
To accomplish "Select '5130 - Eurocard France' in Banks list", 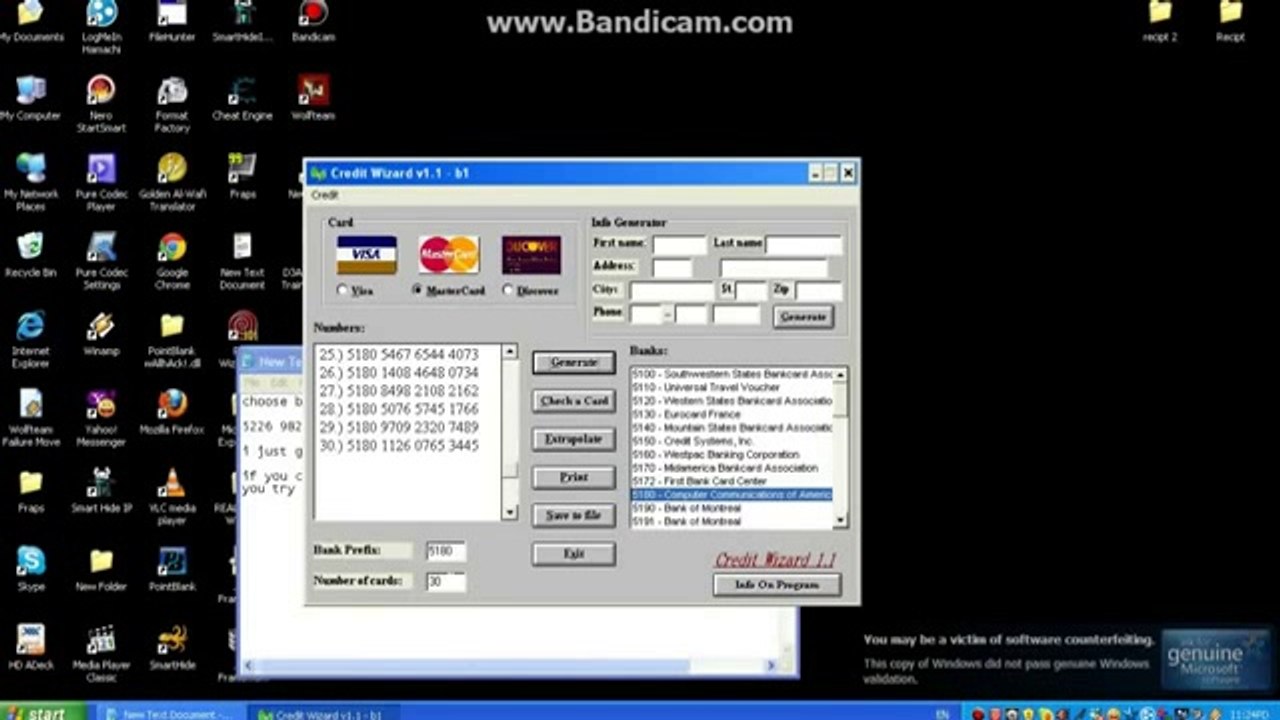I will coord(732,414).
